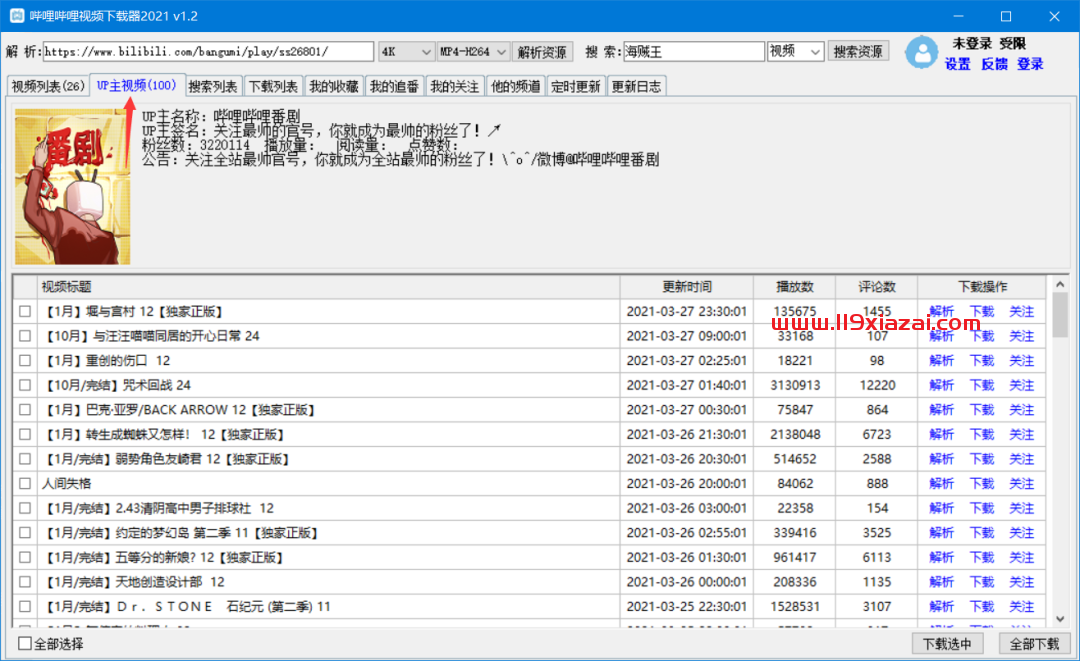The width and height of the screenshot is (1080, 661).
Task: Select the title 人间失格
Action: (x=66, y=483)
